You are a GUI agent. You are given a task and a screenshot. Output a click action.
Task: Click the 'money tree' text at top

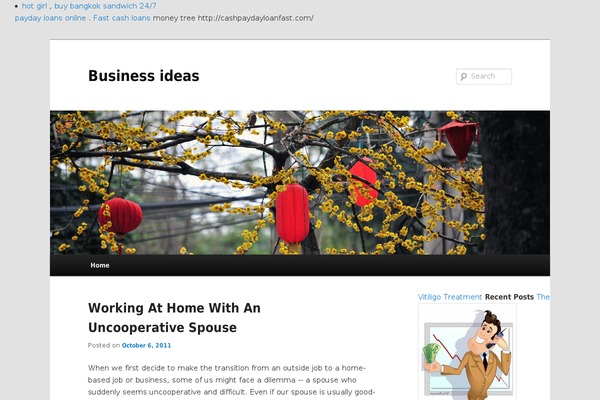tap(174, 18)
